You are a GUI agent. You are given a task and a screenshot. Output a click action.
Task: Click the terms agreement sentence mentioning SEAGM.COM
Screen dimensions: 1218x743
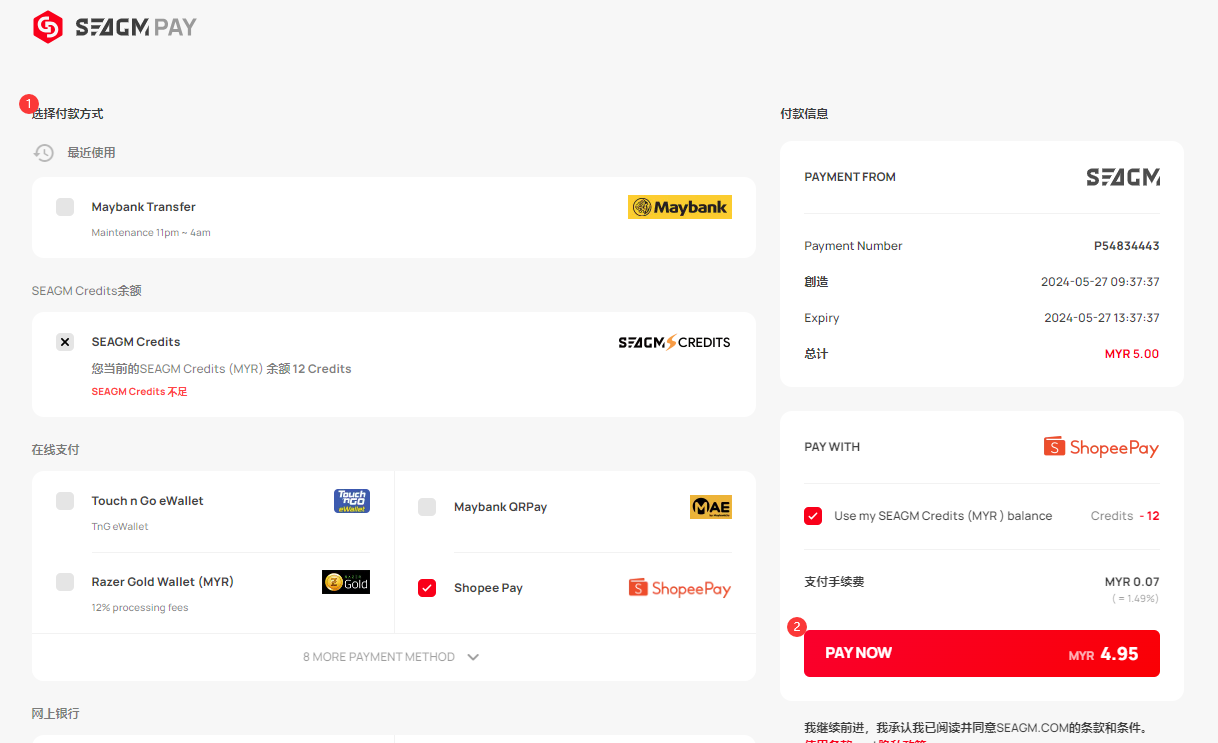tap(976, 728)
